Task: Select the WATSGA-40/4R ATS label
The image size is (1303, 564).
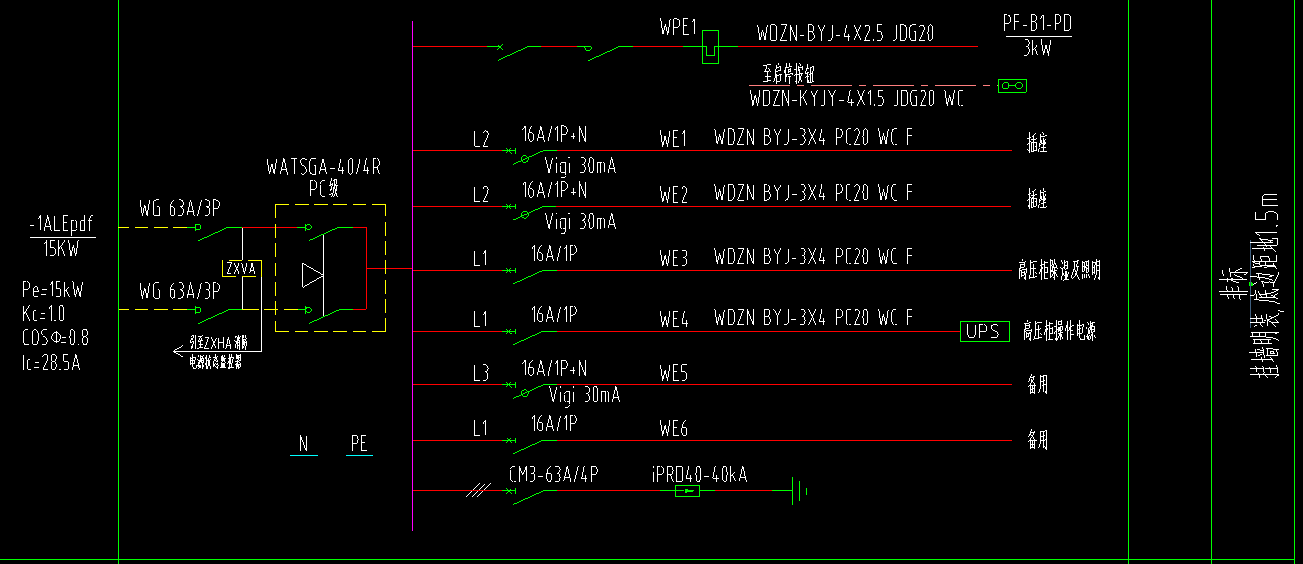Action: click(323, 165)
